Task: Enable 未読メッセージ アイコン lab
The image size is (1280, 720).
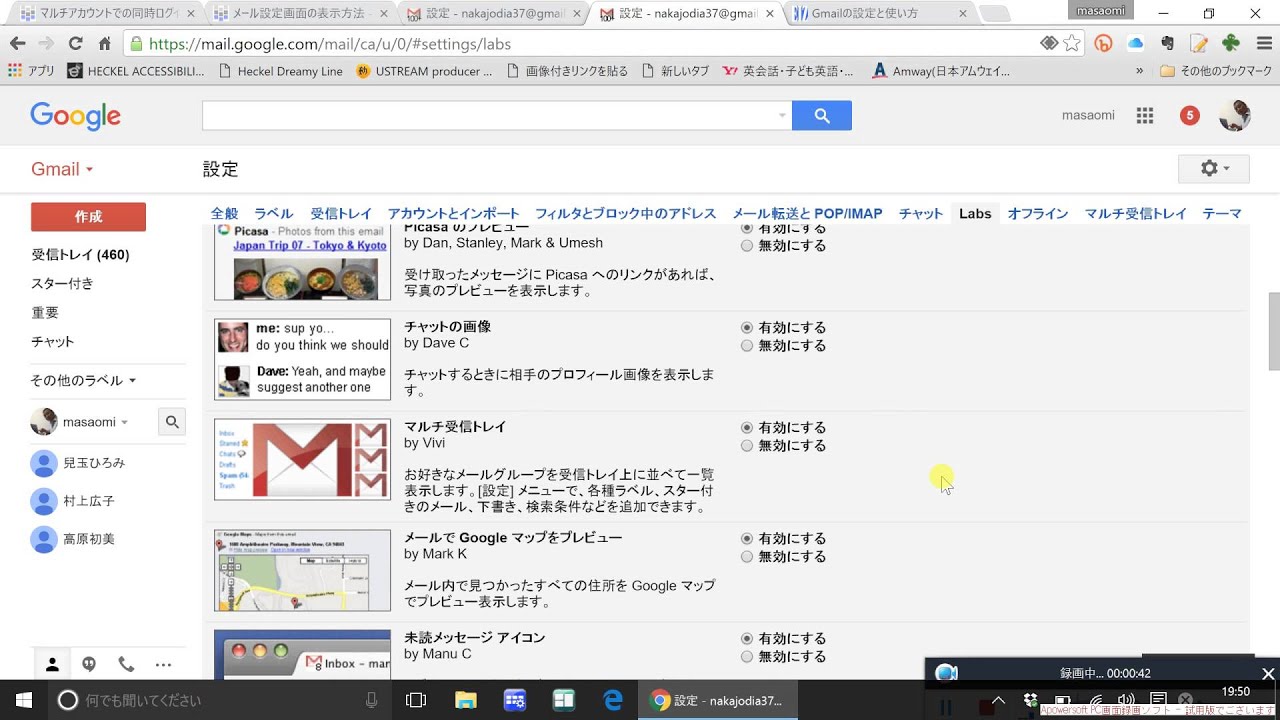Action: [747, 638]
